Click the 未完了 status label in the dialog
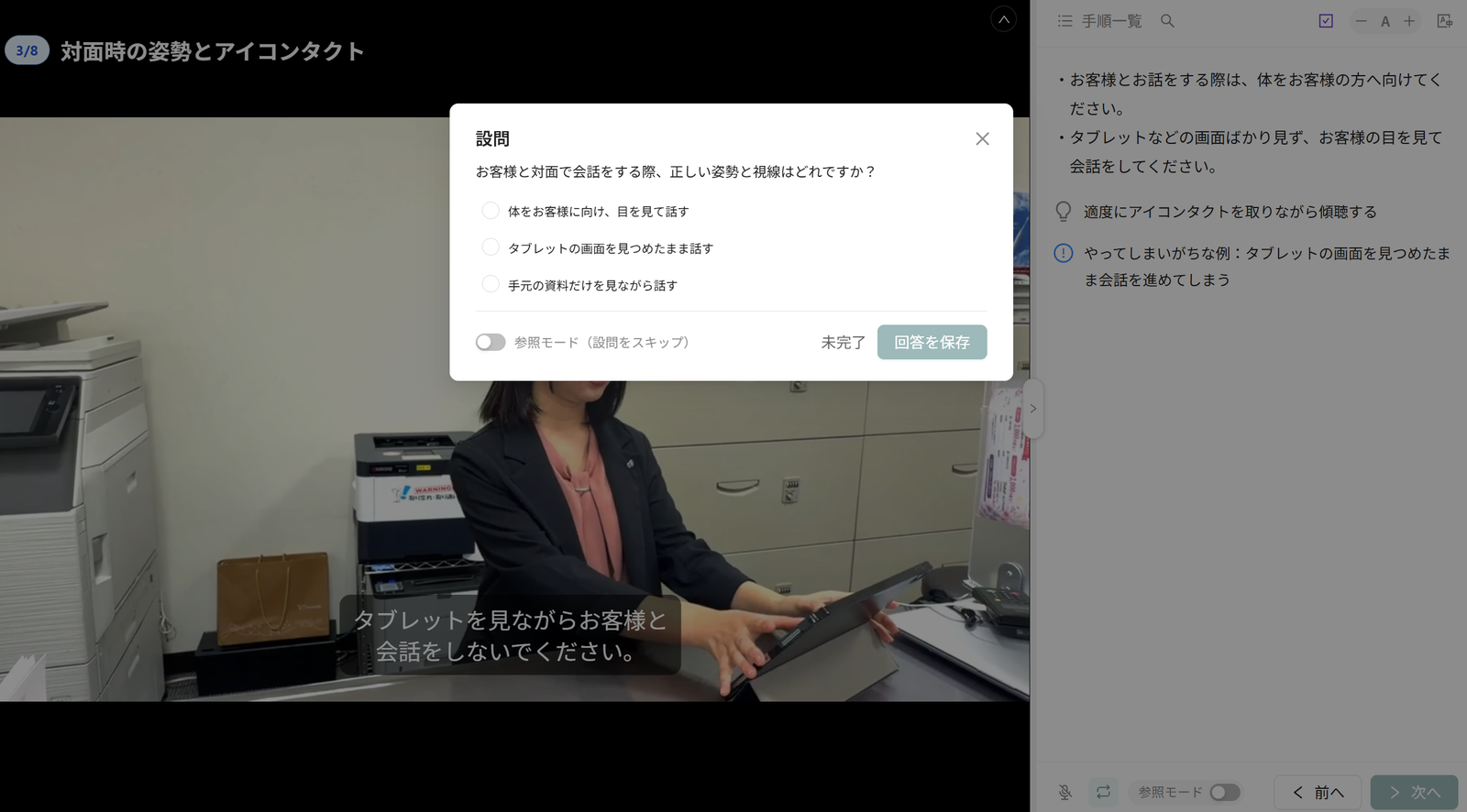 (x=843, y=342)
